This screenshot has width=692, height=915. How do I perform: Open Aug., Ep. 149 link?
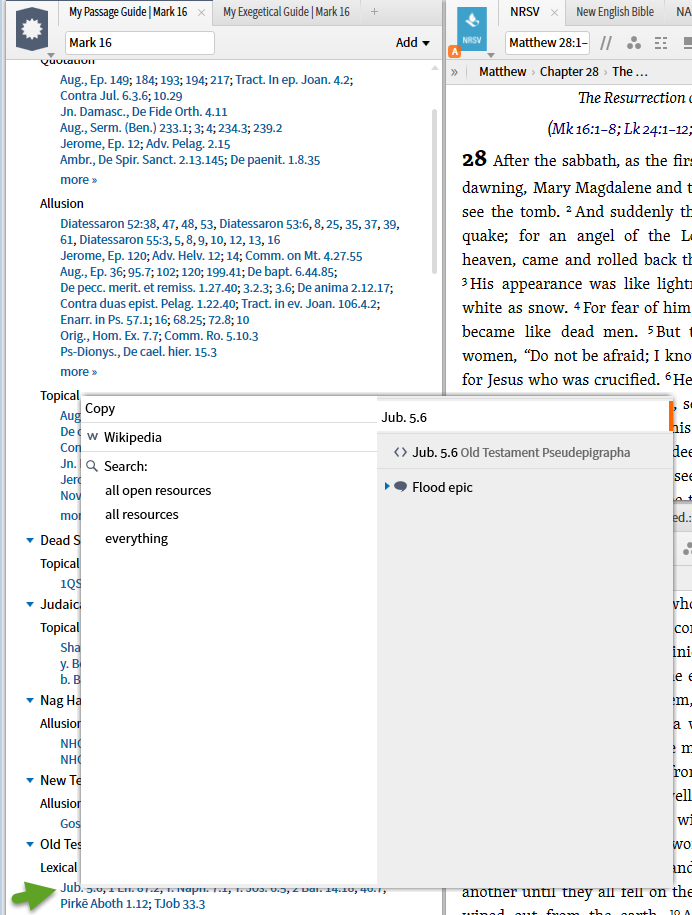point(95,80)
